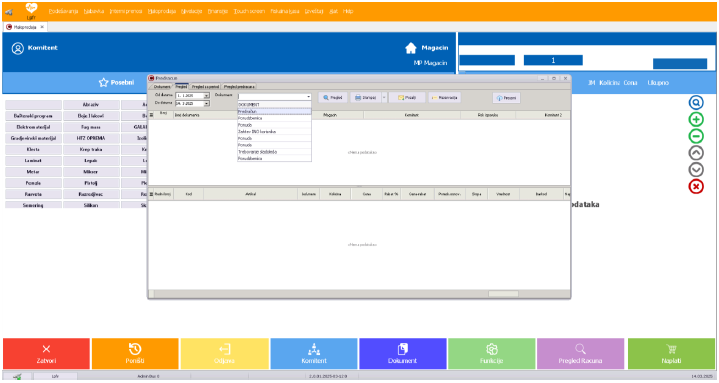Click the blue quantity field showing 1
The image size is (719, 383).
(553, 60)
